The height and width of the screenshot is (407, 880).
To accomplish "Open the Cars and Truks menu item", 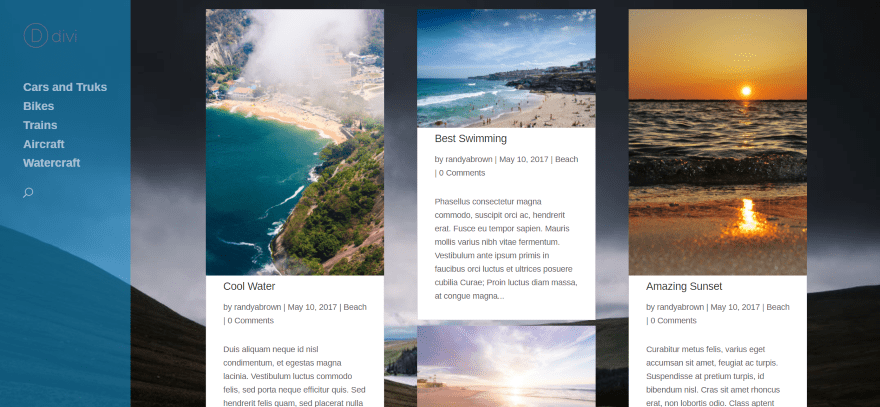I will click(65, 87).
